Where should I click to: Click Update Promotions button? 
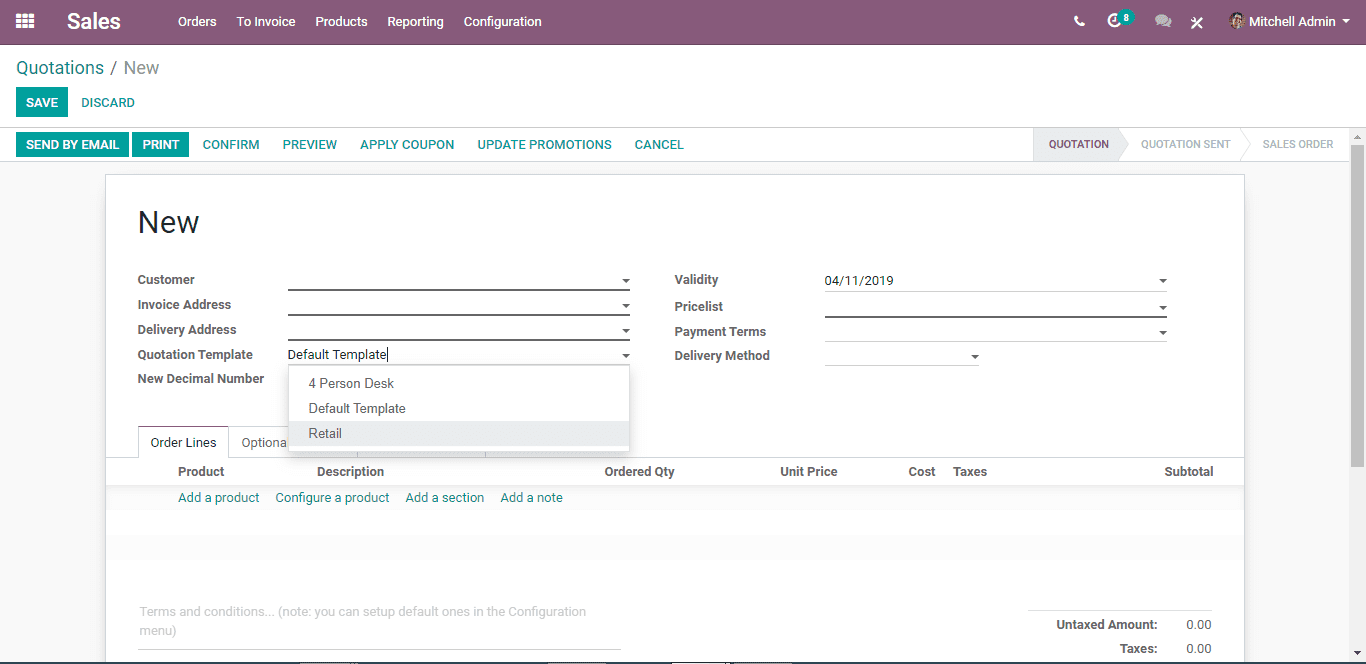(545, 144)
